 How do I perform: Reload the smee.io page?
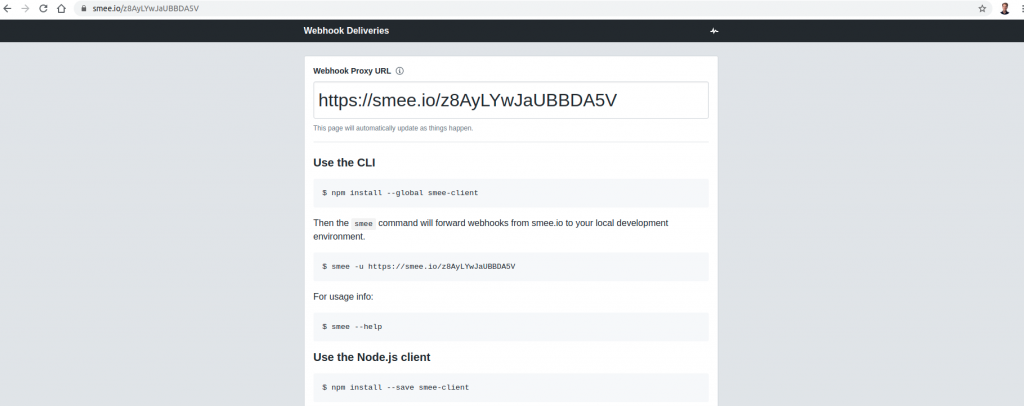[x=43, y=8]
